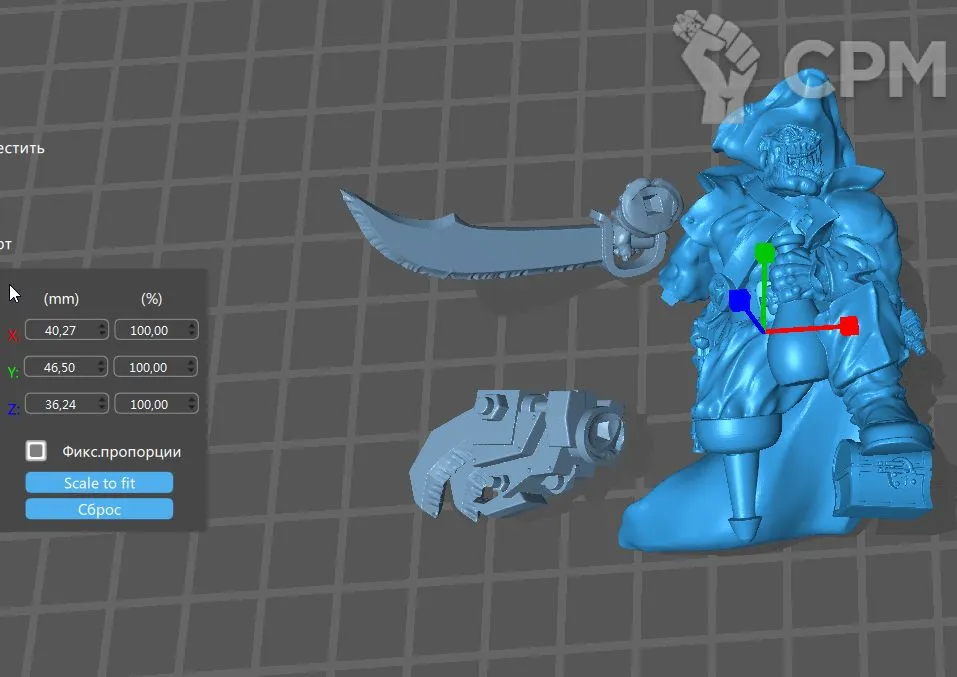957x677 pixels.
Task: Click the red X-axis gizmo handle
Action: [849, 326]
